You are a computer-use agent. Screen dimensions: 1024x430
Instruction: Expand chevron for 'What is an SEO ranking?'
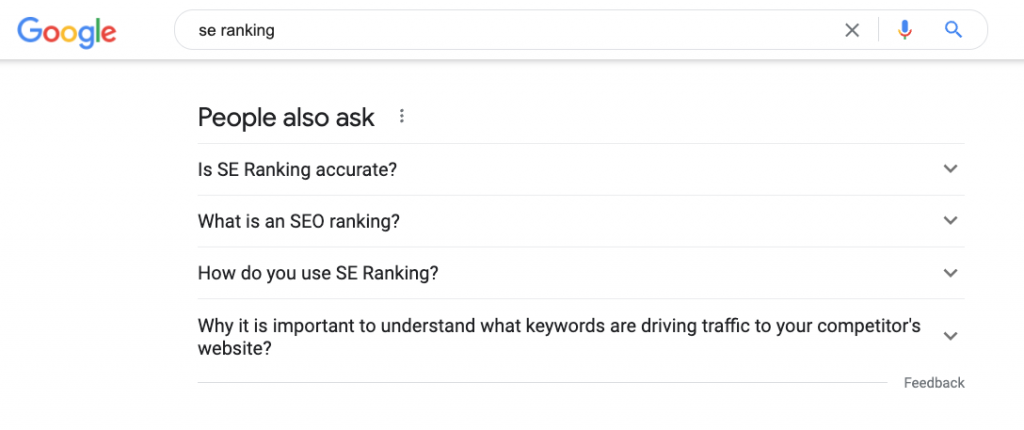pos(951,221)
